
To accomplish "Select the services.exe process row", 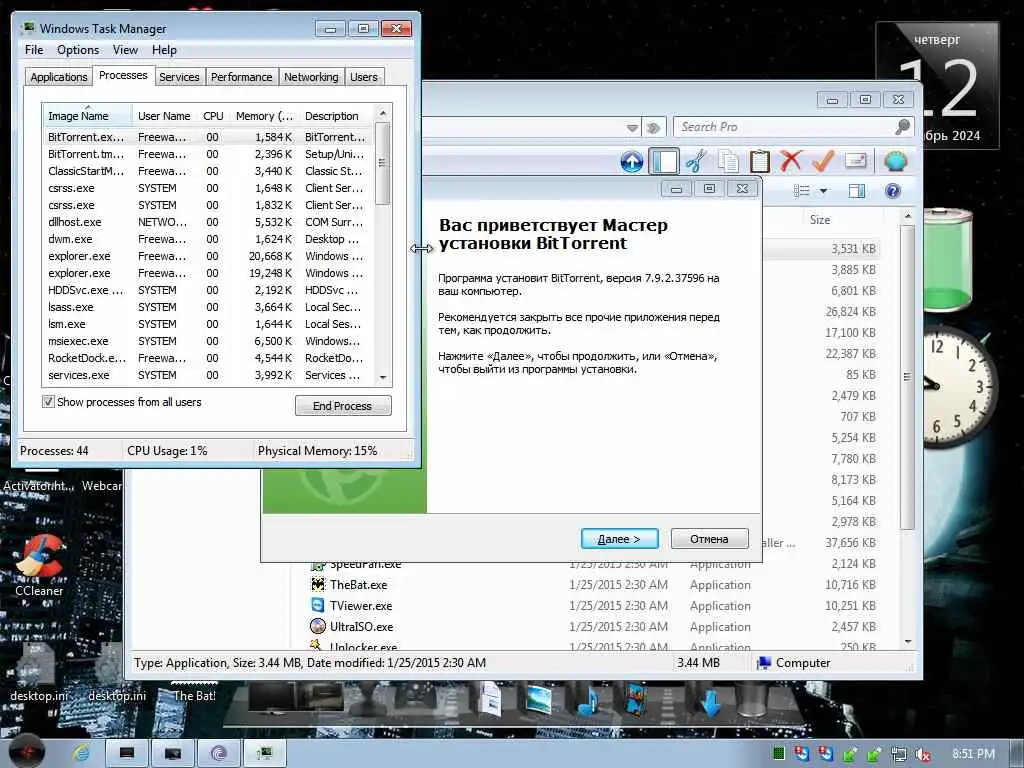I will coord(208,375).
